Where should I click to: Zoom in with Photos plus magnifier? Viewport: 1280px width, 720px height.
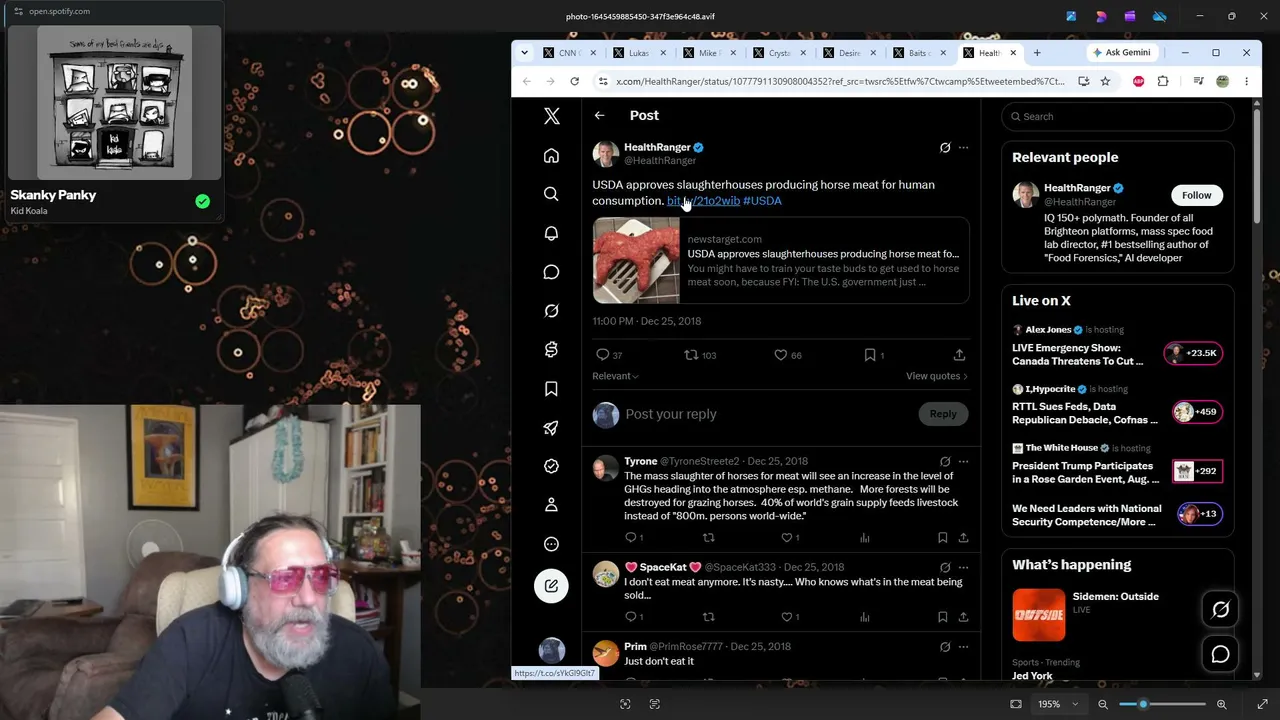(1221, 704)
